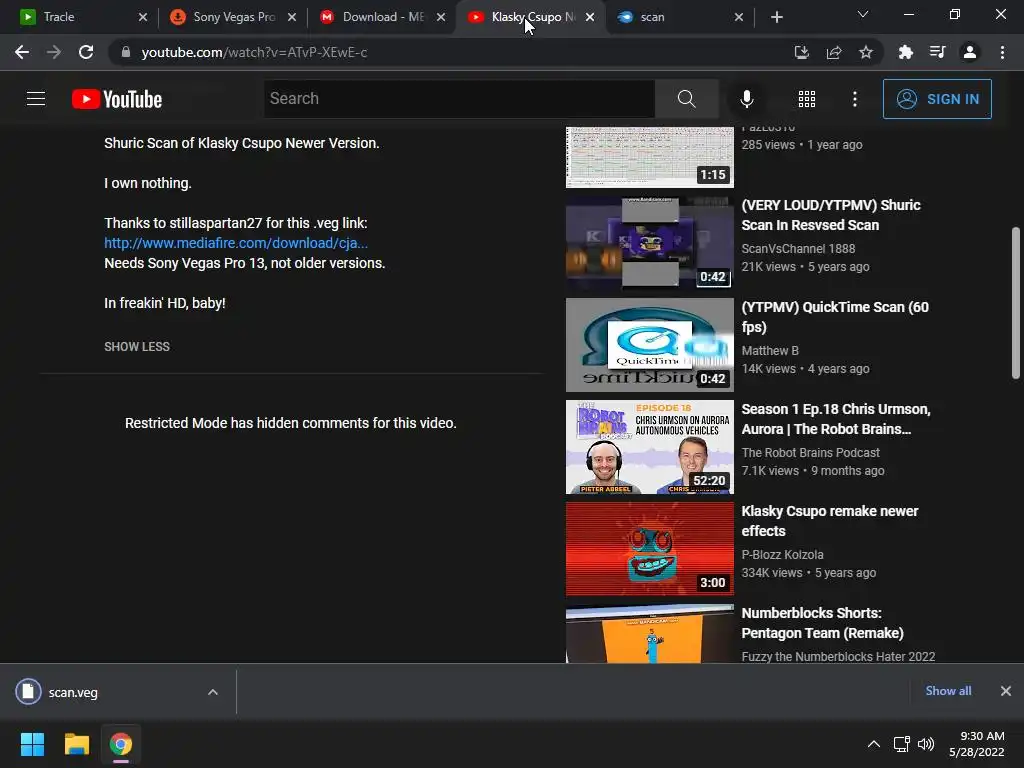The width and height of the screenshot is (1024, 768).
Task: Start voice search with the microphone
Action: click(746, 99)
